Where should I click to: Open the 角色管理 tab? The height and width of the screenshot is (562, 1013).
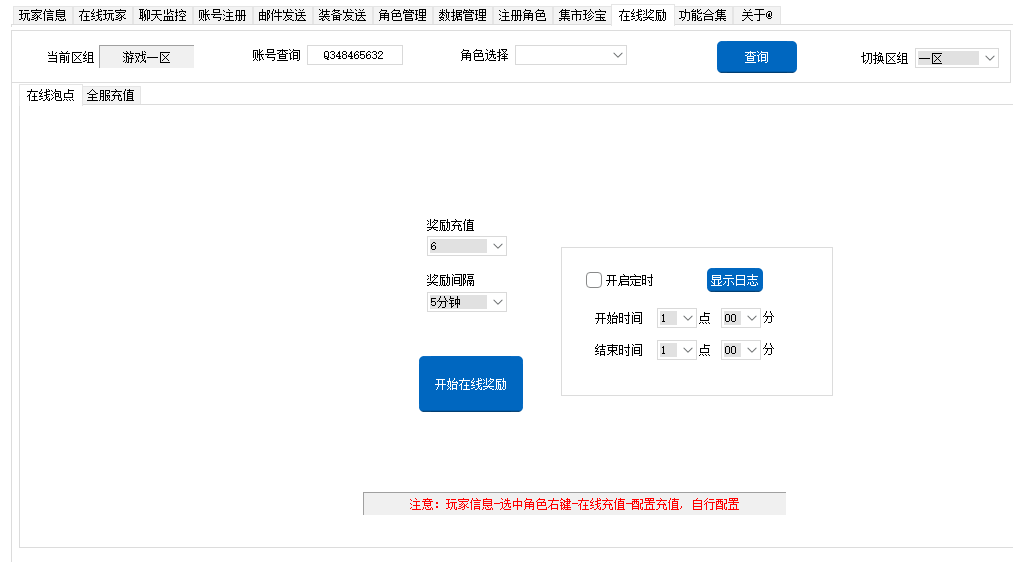point(402,15)
